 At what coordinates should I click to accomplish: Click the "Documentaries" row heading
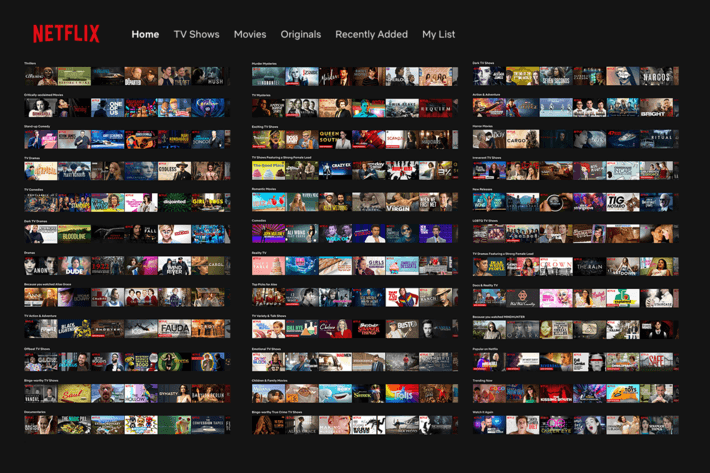(35, 412)
